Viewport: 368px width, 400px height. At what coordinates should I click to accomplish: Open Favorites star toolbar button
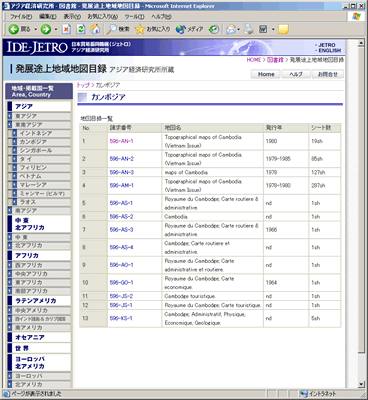[152, 29]
